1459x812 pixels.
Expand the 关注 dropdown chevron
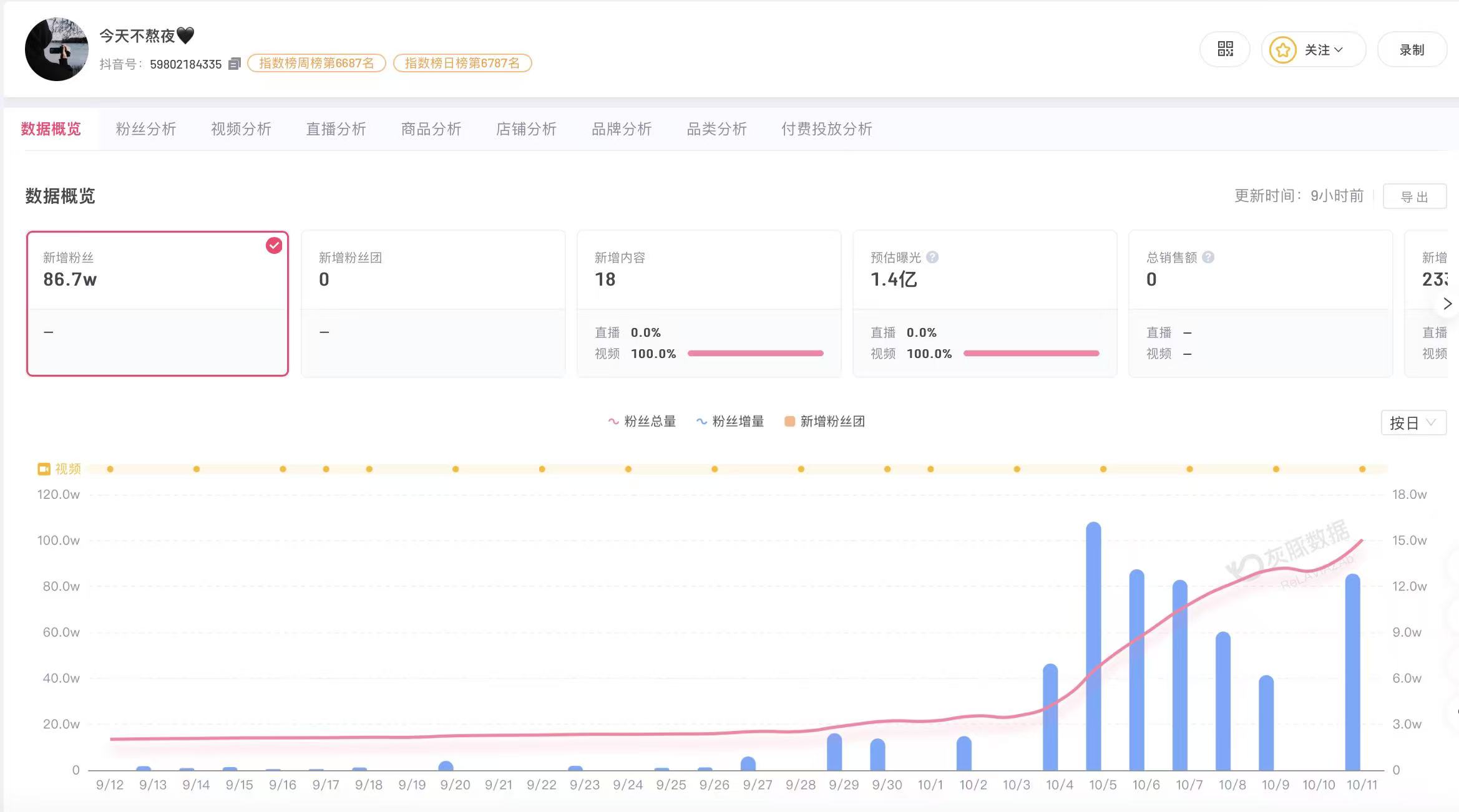pyautogui.click(x=1338, y=50)
